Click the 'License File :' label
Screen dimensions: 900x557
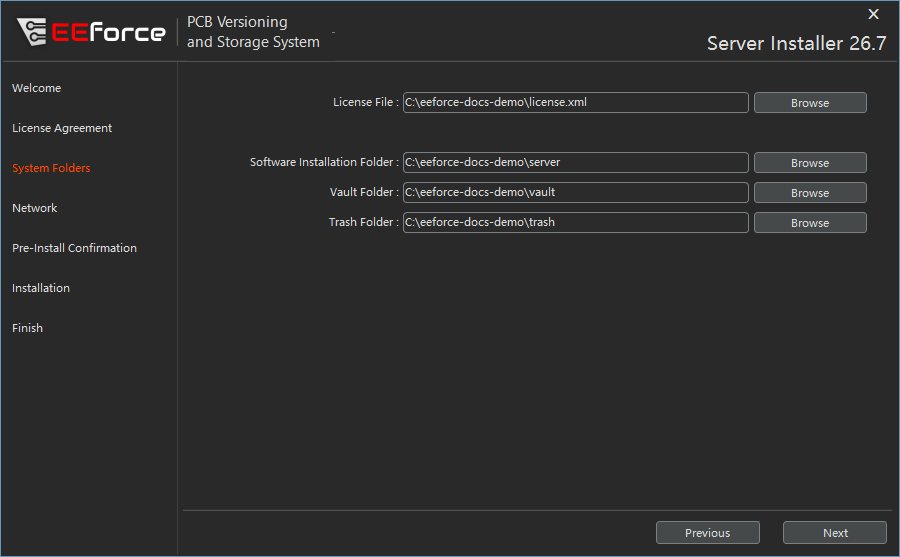tap(366, 102)
